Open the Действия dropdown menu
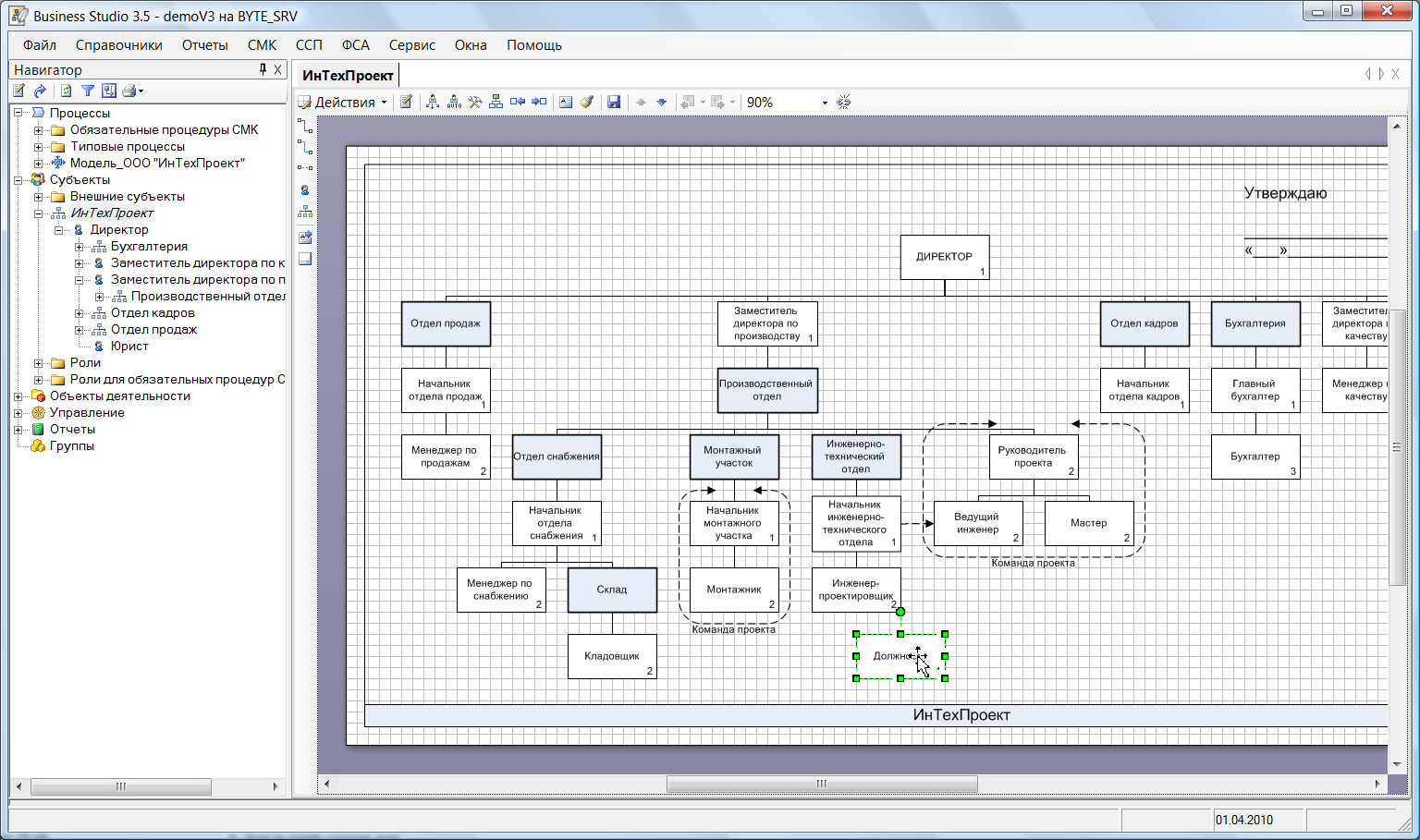This screenshot has height=840, width=1420. coord(344,103)
